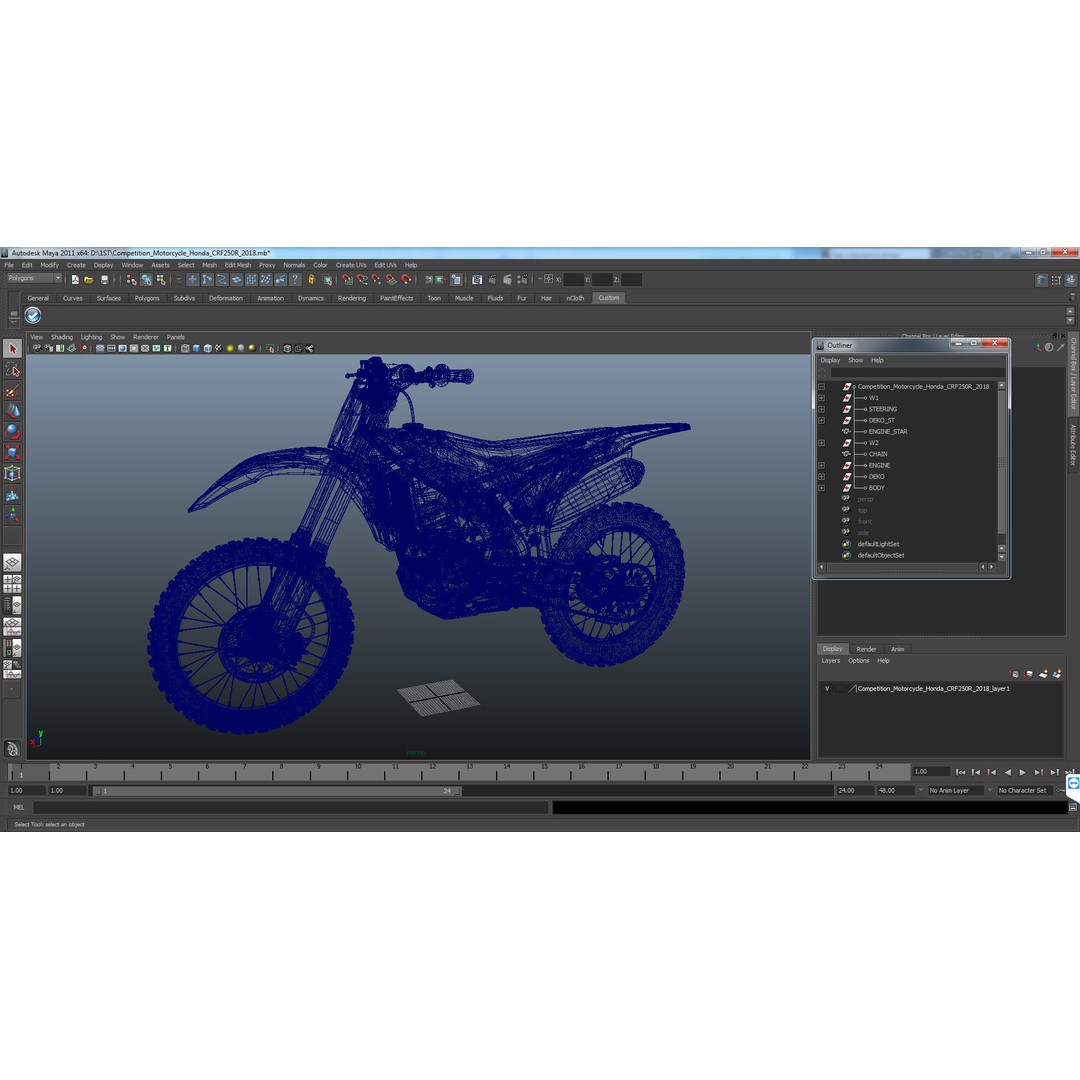This screenshot has width=1080, height=1080.
Task: Click the Attribute Editor side tab
Action: [x=1072, y=444]
